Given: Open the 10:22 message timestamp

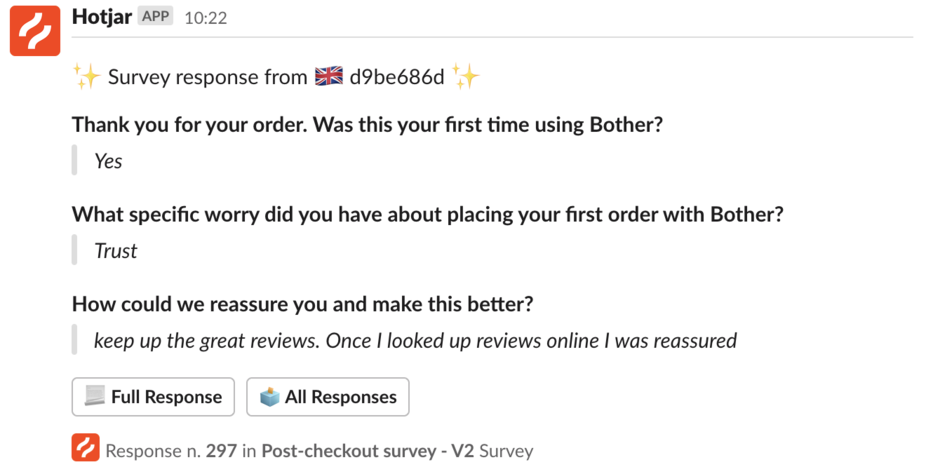Looking at the screenshot, I should [206, 18].
